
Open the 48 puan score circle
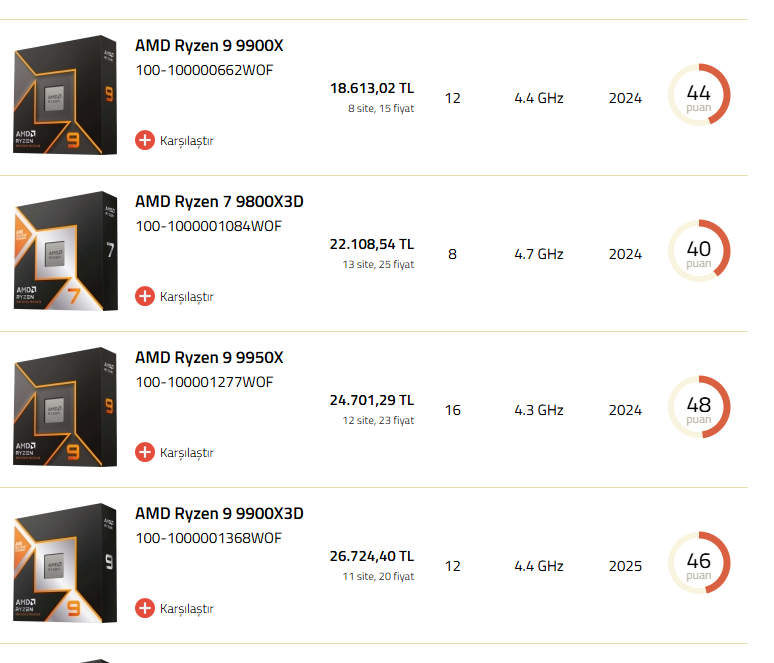coord(699,407)
